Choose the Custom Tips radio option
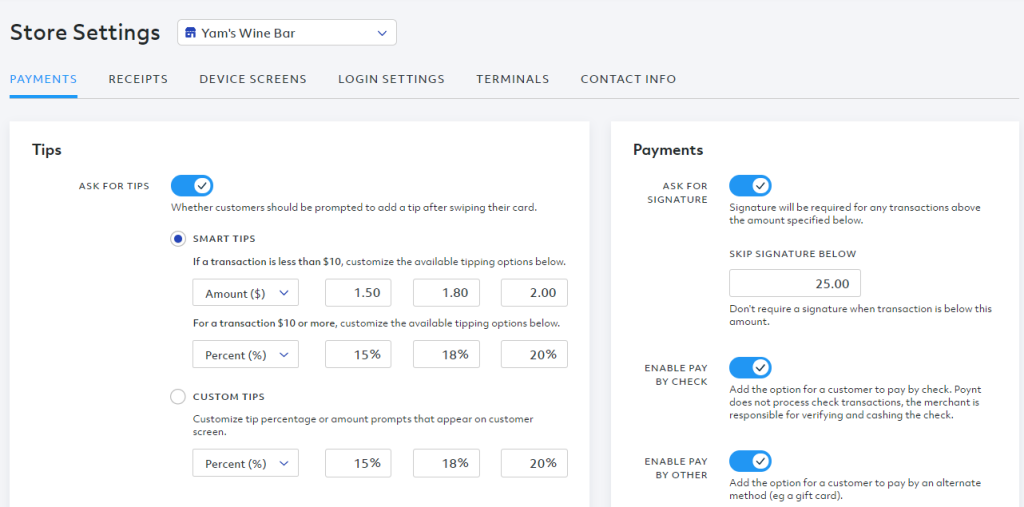Viewport: 1024px width, 507px height. pyautogui.click(x=178, y=397)
